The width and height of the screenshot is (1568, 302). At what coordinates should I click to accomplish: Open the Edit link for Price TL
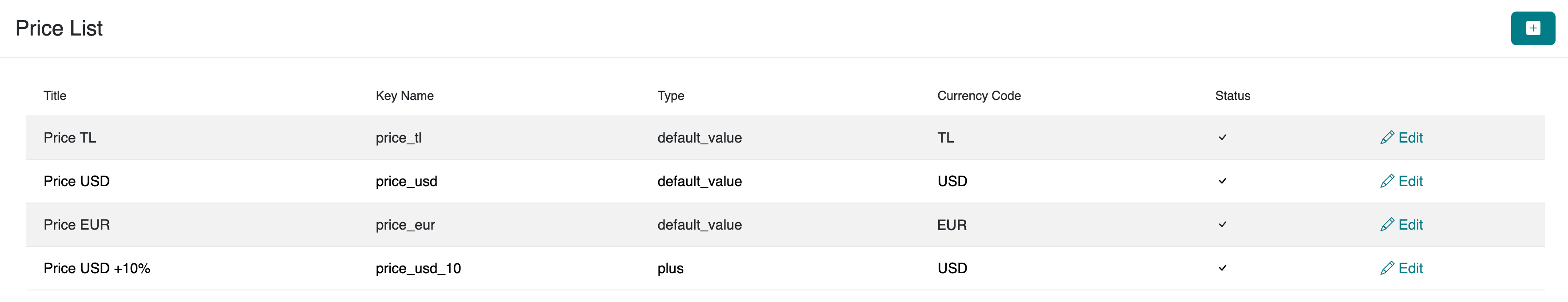1410,138
